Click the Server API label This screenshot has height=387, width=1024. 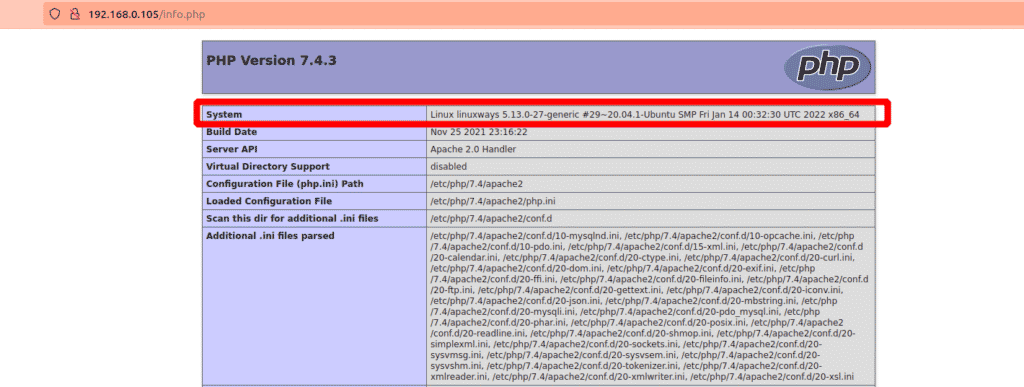pyautogui.click(x=231, y=149)
